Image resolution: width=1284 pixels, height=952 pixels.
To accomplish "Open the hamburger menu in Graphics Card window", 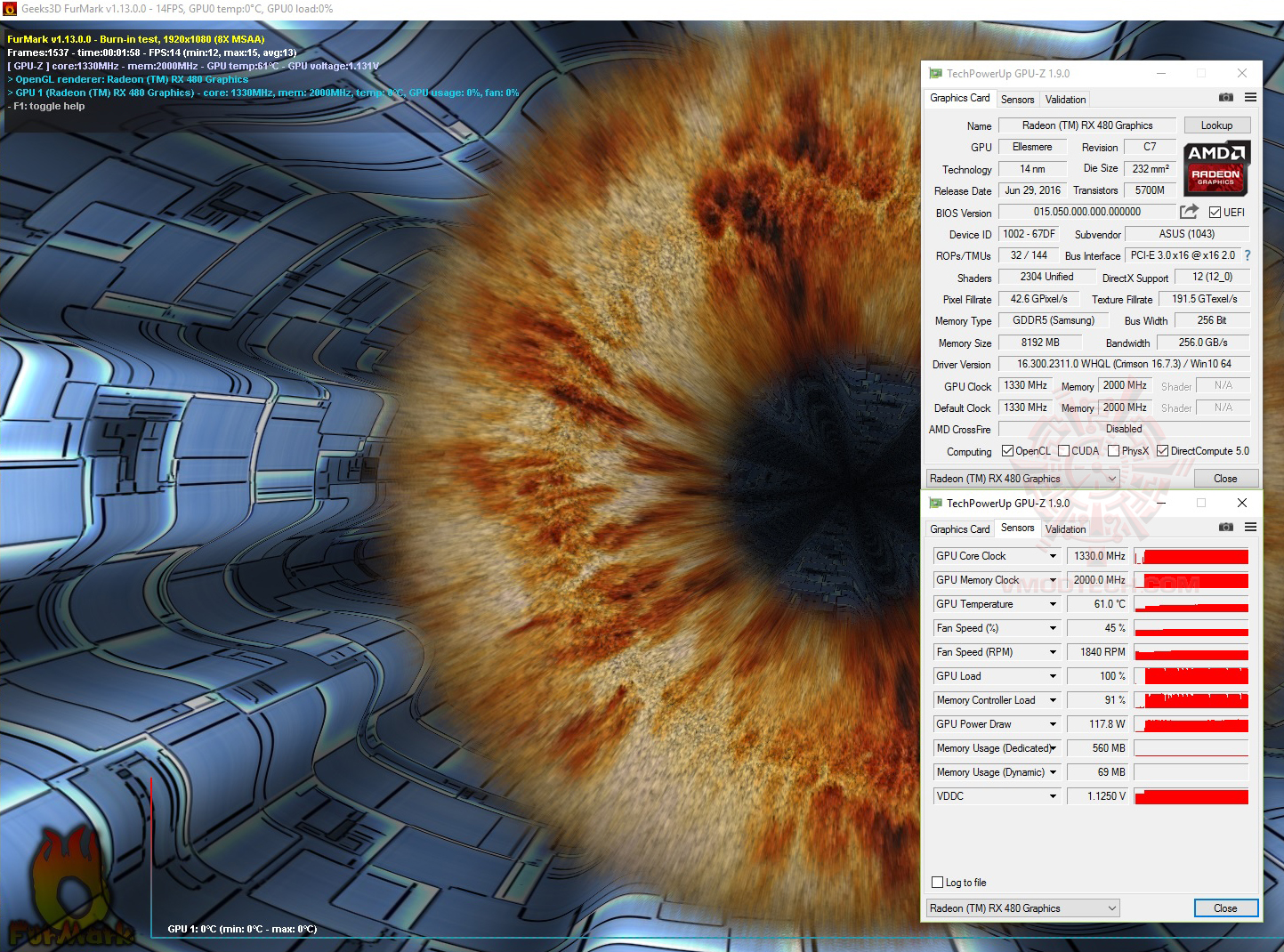I will (x=1250, y=97).
